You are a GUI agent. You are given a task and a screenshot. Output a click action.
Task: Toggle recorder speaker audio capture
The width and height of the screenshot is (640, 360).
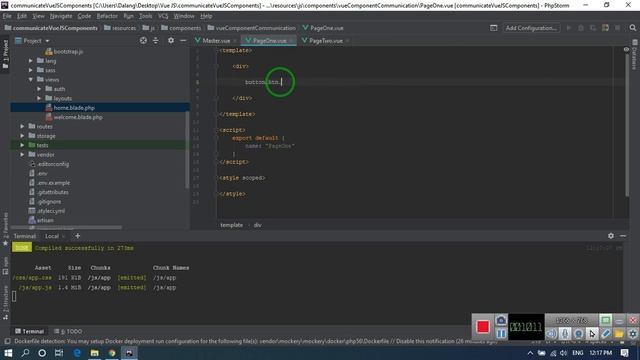point(551,333)
